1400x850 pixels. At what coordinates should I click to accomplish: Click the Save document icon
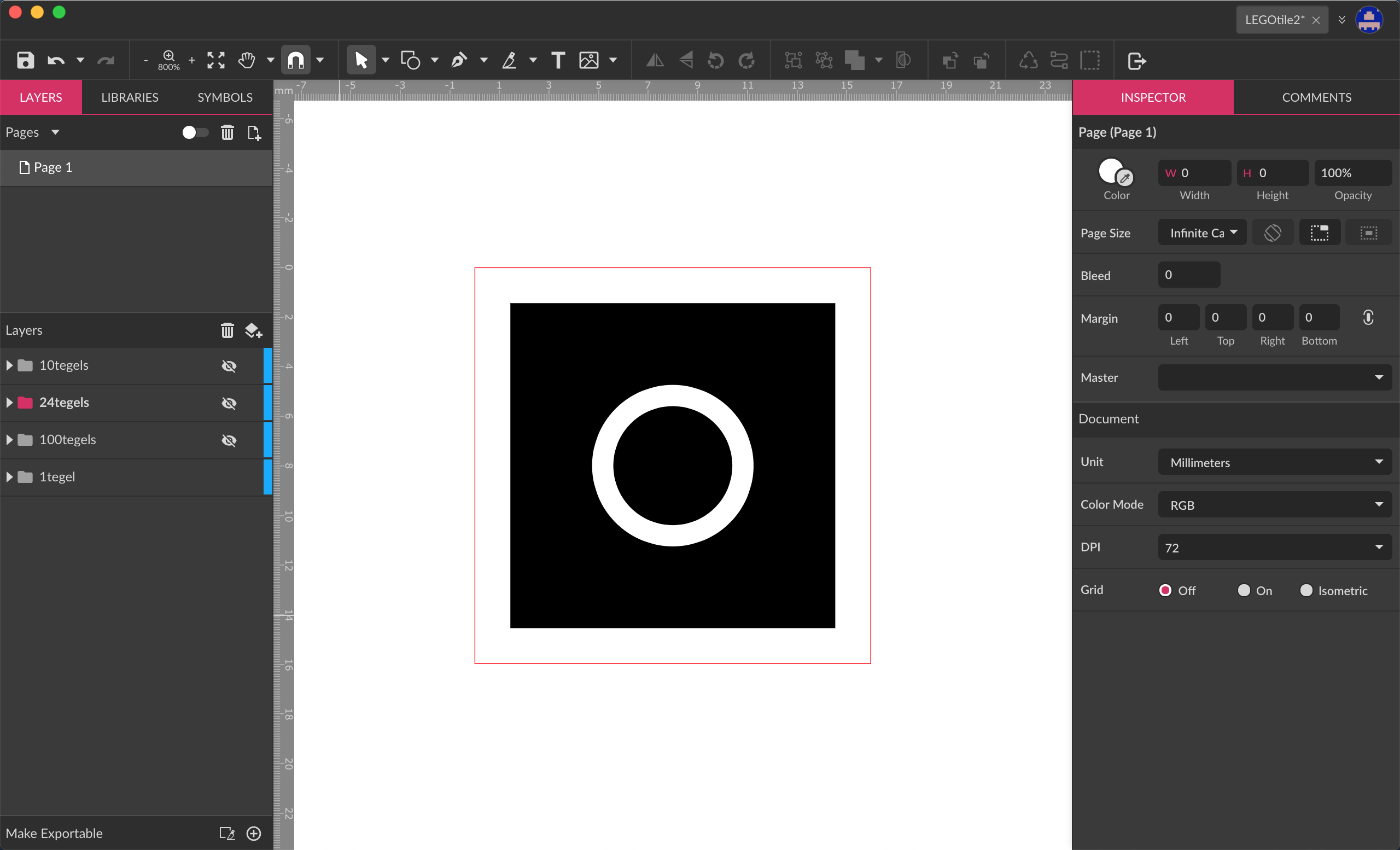point(25,60)
